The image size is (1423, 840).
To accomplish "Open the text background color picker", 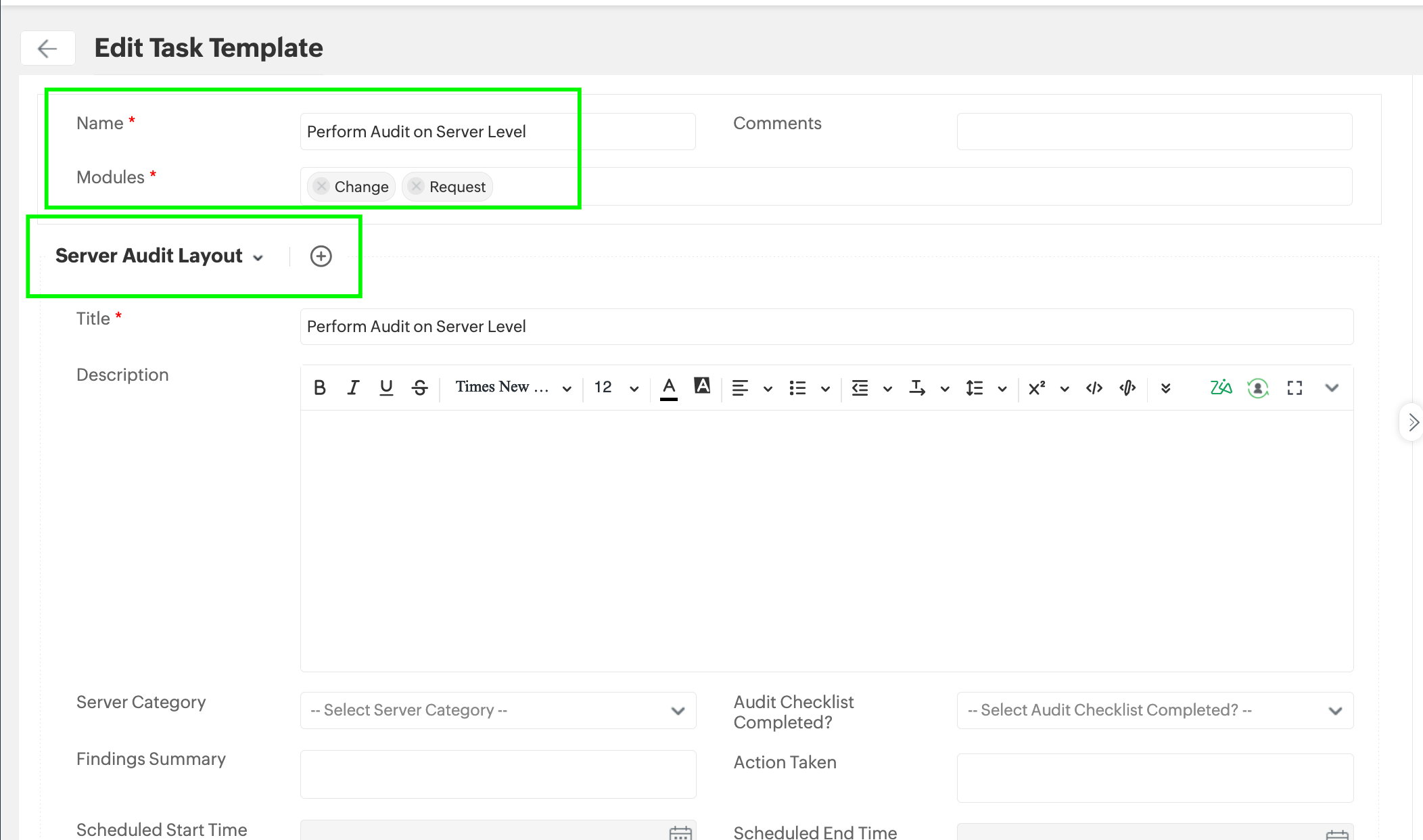I will [702, 386].
